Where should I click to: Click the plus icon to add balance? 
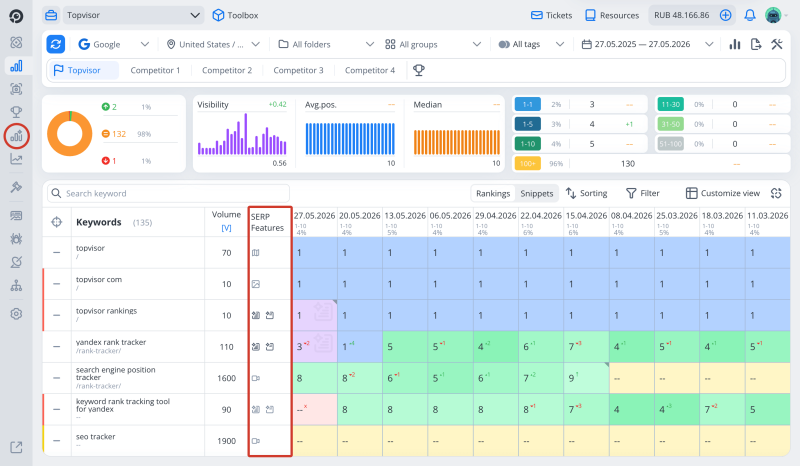pyautogui.click(x=726, y=15)
